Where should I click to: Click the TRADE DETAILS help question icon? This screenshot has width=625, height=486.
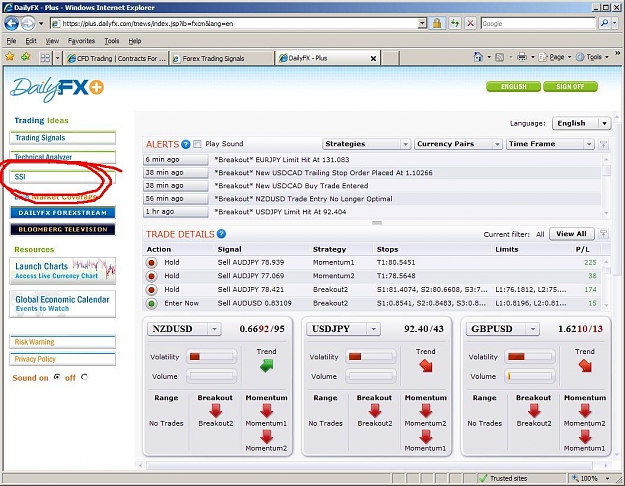[221, 234]
